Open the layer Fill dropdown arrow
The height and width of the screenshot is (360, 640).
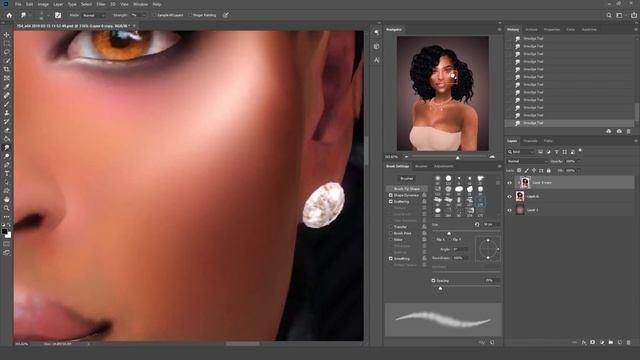tap(578, 171)
